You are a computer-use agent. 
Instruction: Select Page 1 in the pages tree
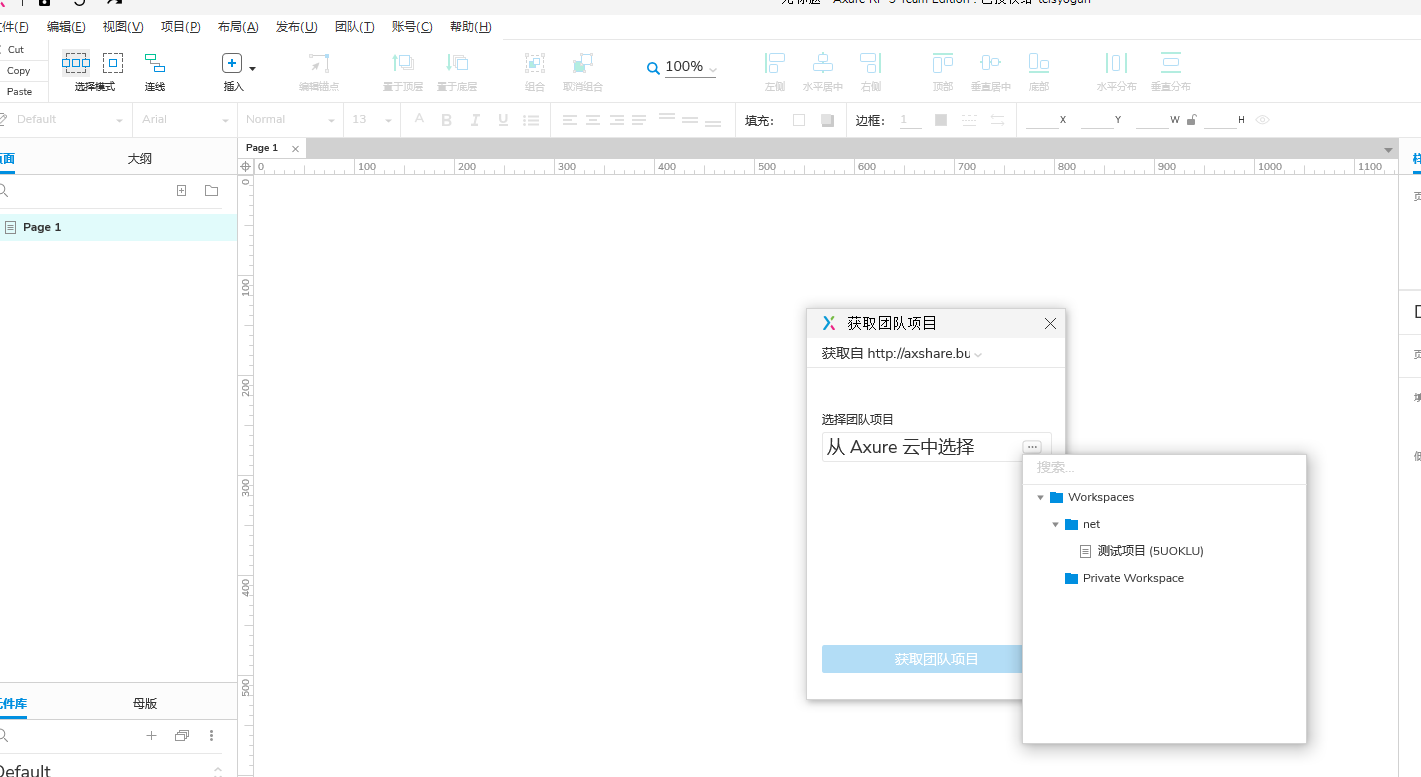(118, 227)
